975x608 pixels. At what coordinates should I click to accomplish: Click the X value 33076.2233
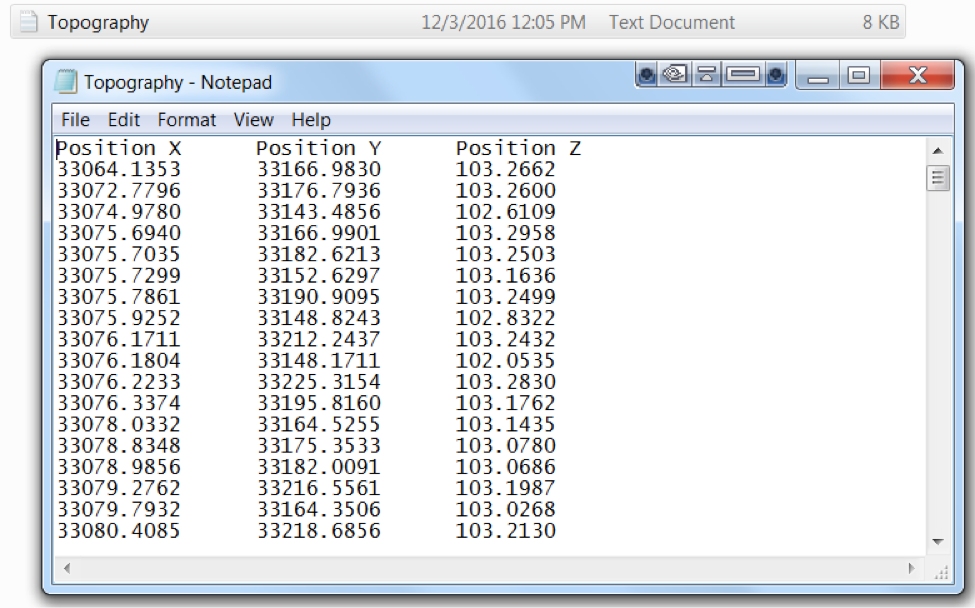pyautogui.click(x=119, y=381)
